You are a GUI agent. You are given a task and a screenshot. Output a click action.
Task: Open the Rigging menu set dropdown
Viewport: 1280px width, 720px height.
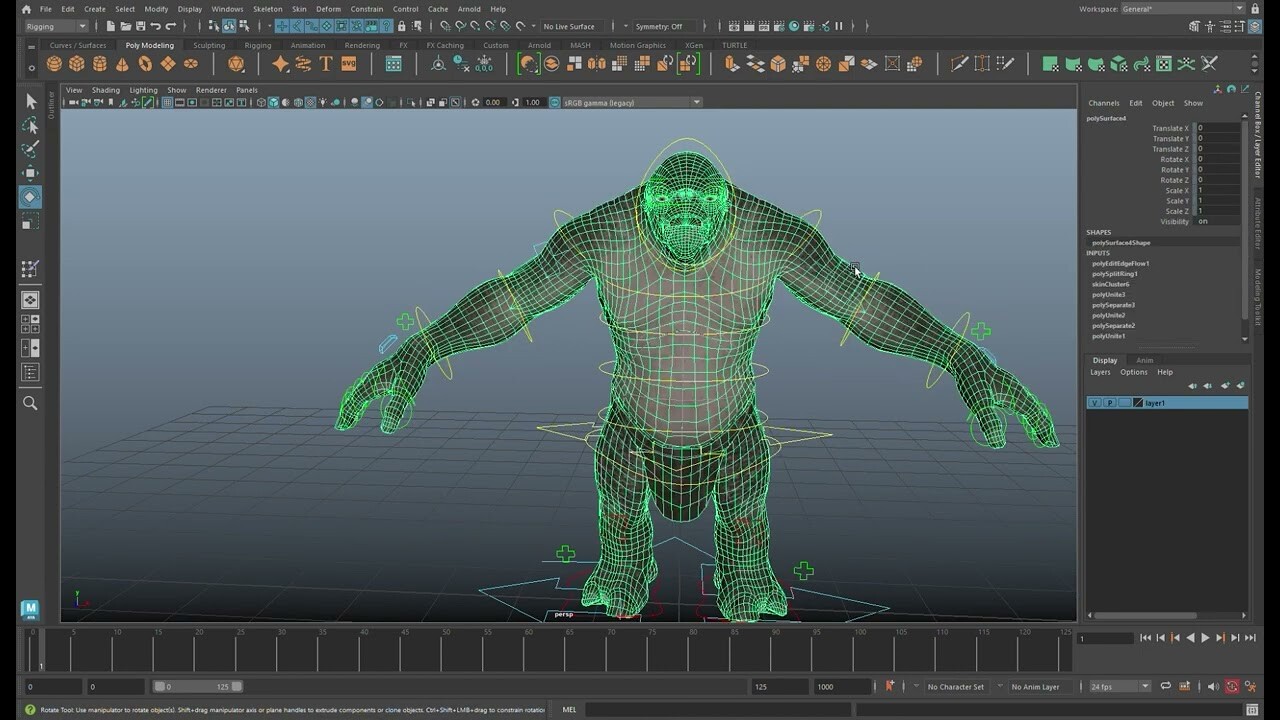pyautogui.click(x=55, y=26)
